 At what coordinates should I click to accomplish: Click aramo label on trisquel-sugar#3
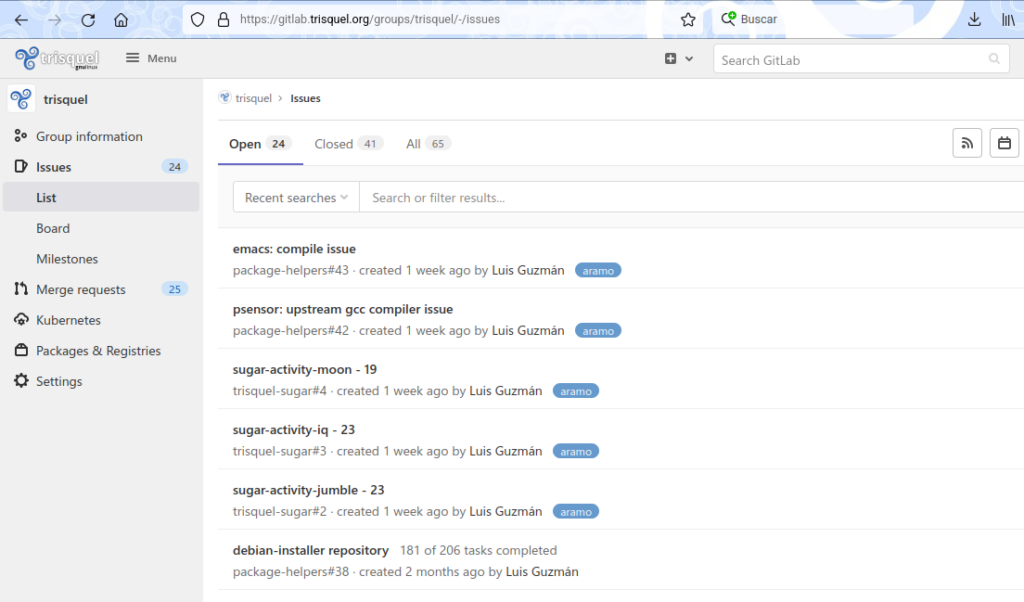click(x=575, y=451)
